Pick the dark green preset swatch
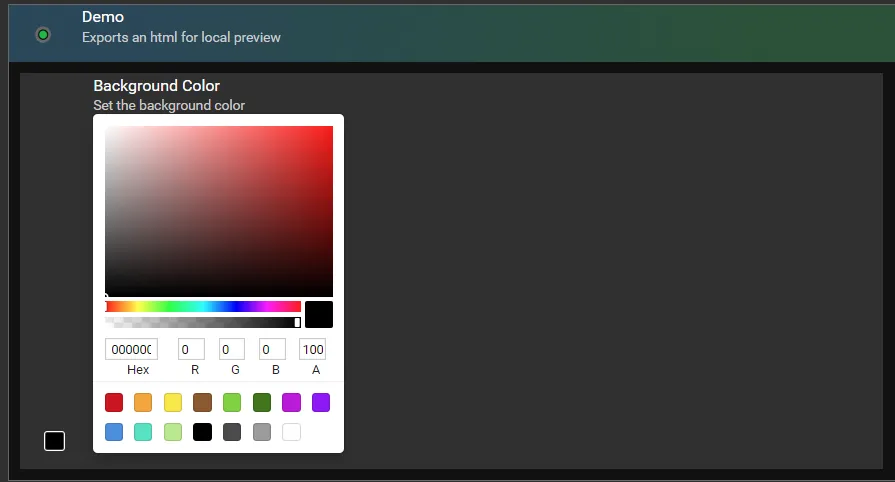 pyautogui.click(x=262, y=403)
